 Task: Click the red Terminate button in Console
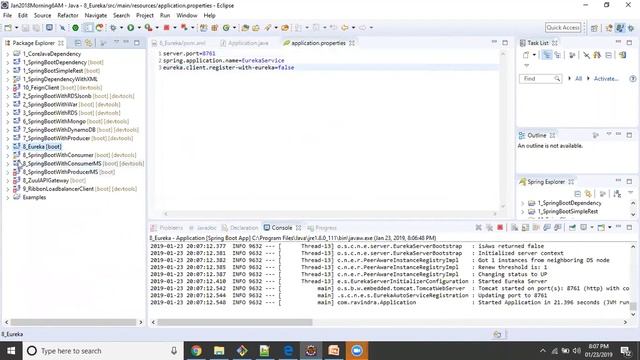click(500, 227)
